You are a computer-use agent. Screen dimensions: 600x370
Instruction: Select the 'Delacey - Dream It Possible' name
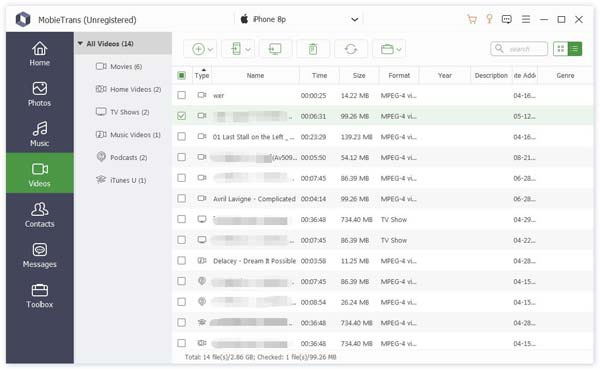click(x=254, y=261)
